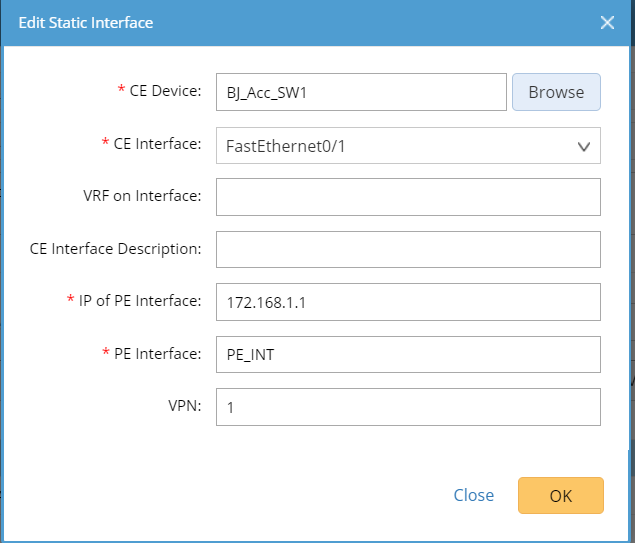Expand the CE Interface dropdown arrow
Screen dimensions: 635x543
click(584, 146)
